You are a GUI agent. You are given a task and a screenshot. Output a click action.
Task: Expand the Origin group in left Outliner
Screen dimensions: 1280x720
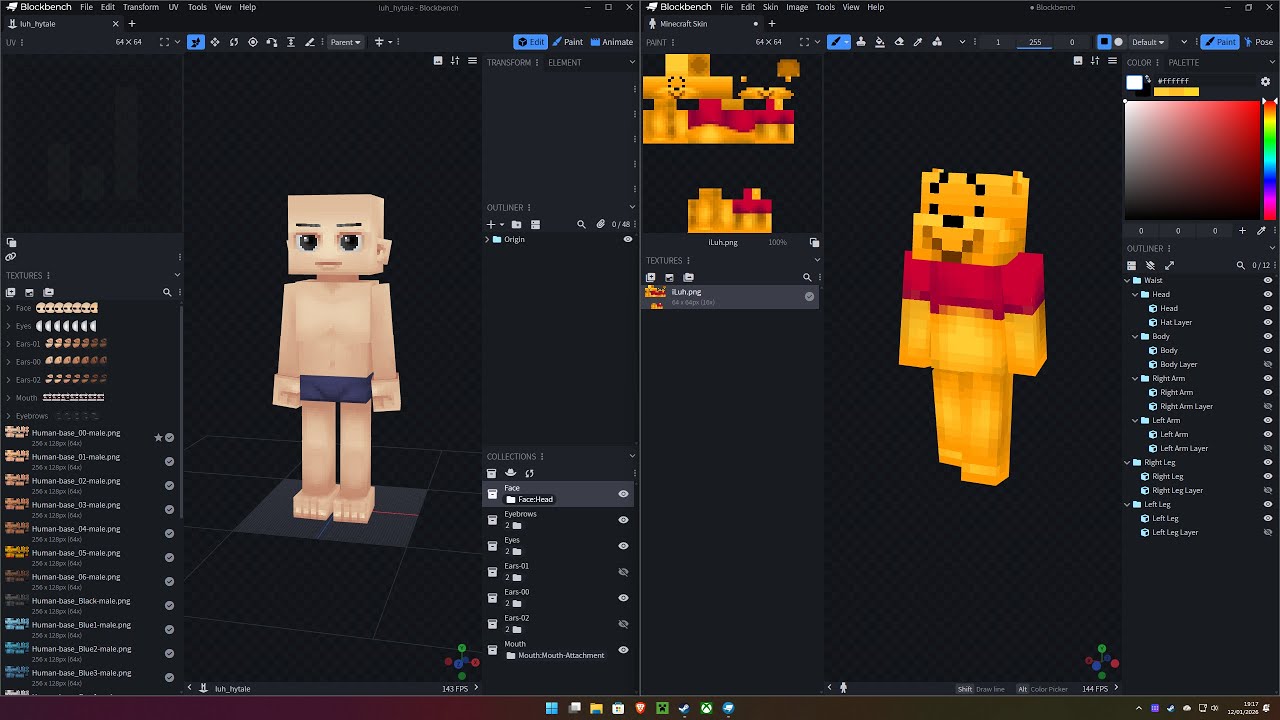[x=488, y=239]
